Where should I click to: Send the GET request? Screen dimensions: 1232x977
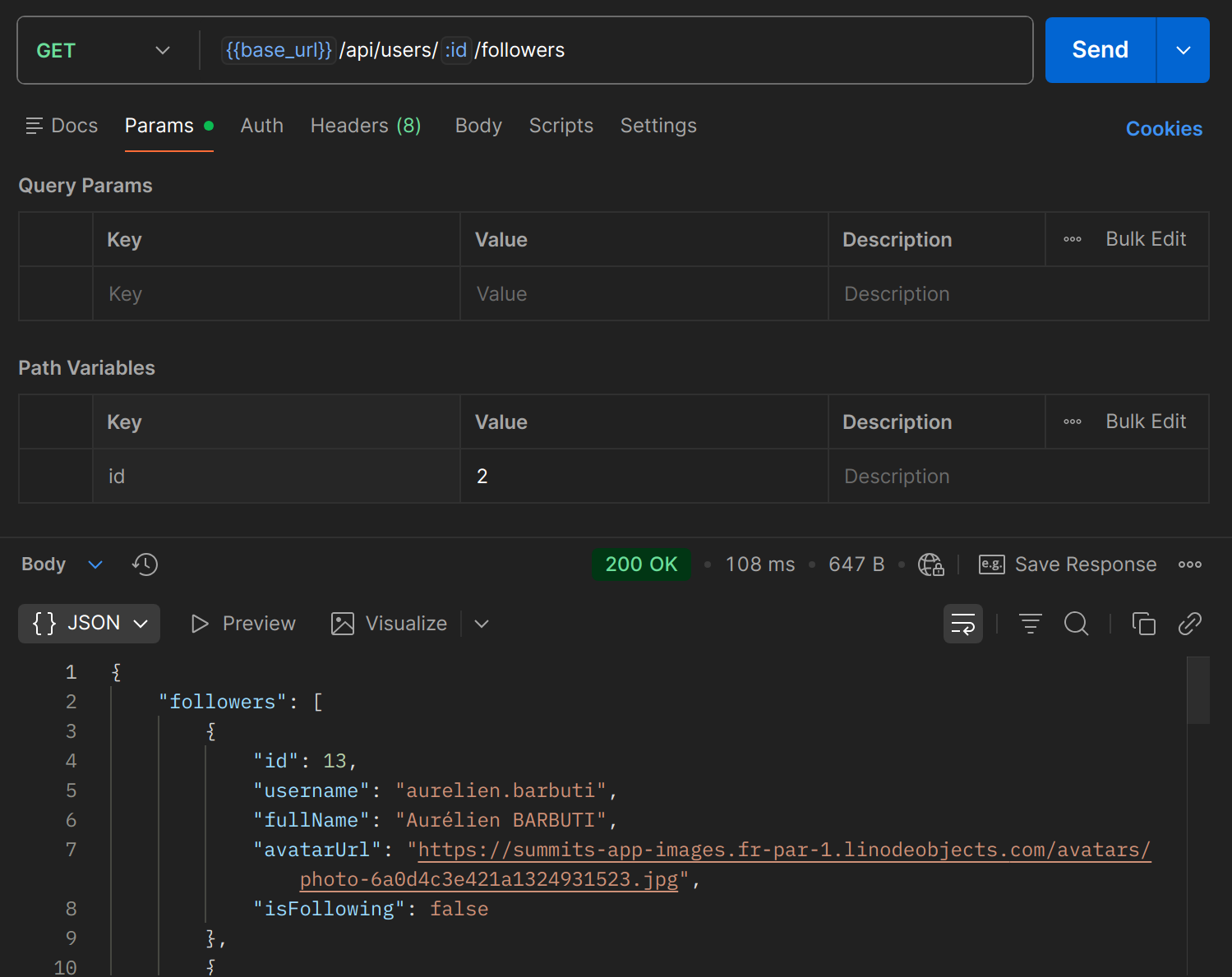point(1100,50)
